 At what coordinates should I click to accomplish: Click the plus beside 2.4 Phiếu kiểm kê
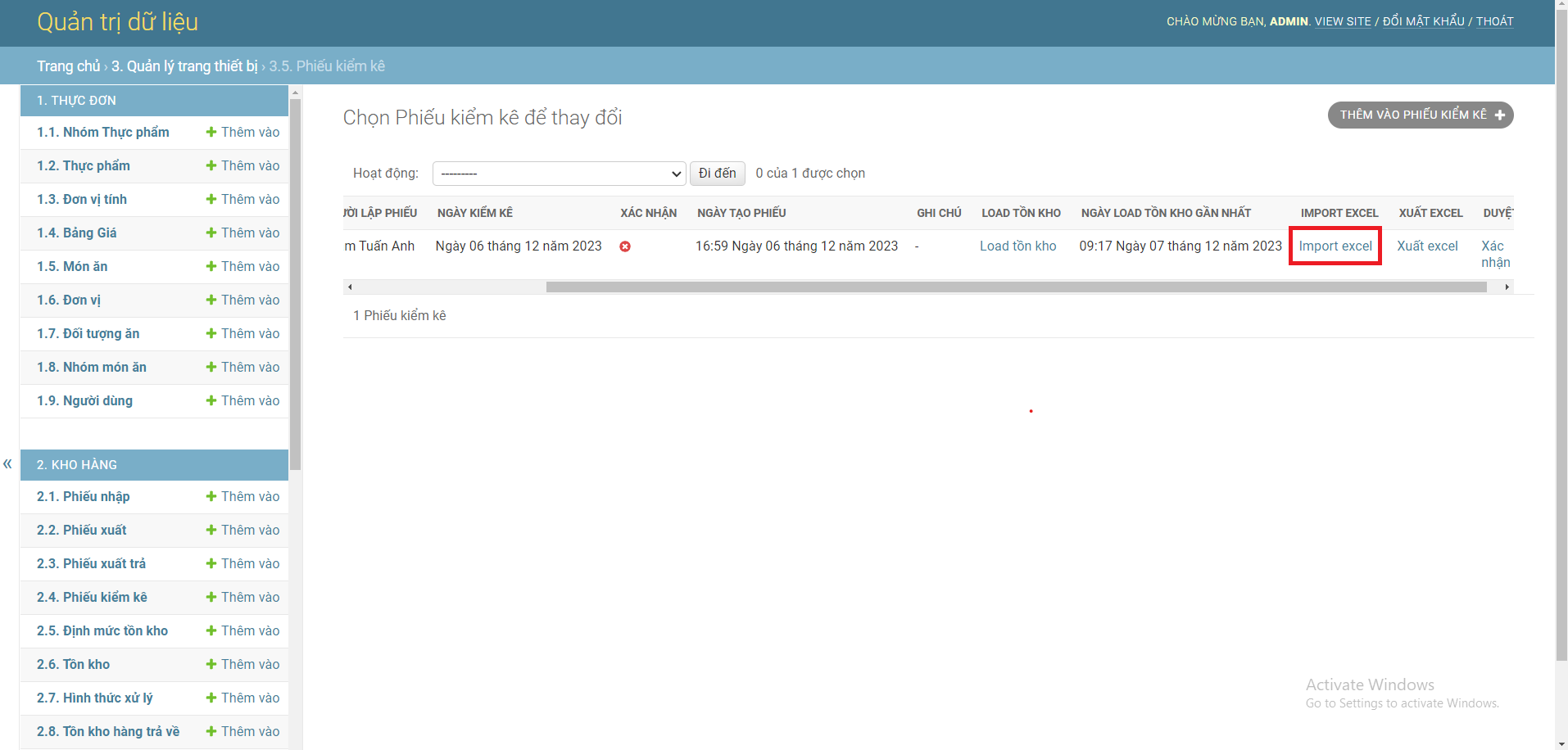pos(210,597)
